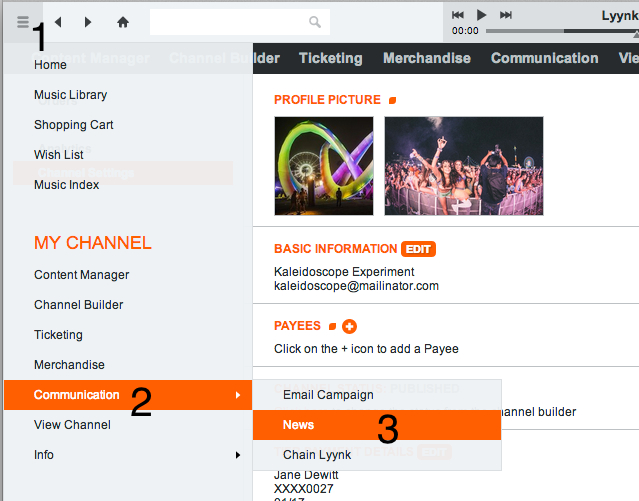
Task: Open Channel Builder under My Channel
Action: click(x=79, y=305)
